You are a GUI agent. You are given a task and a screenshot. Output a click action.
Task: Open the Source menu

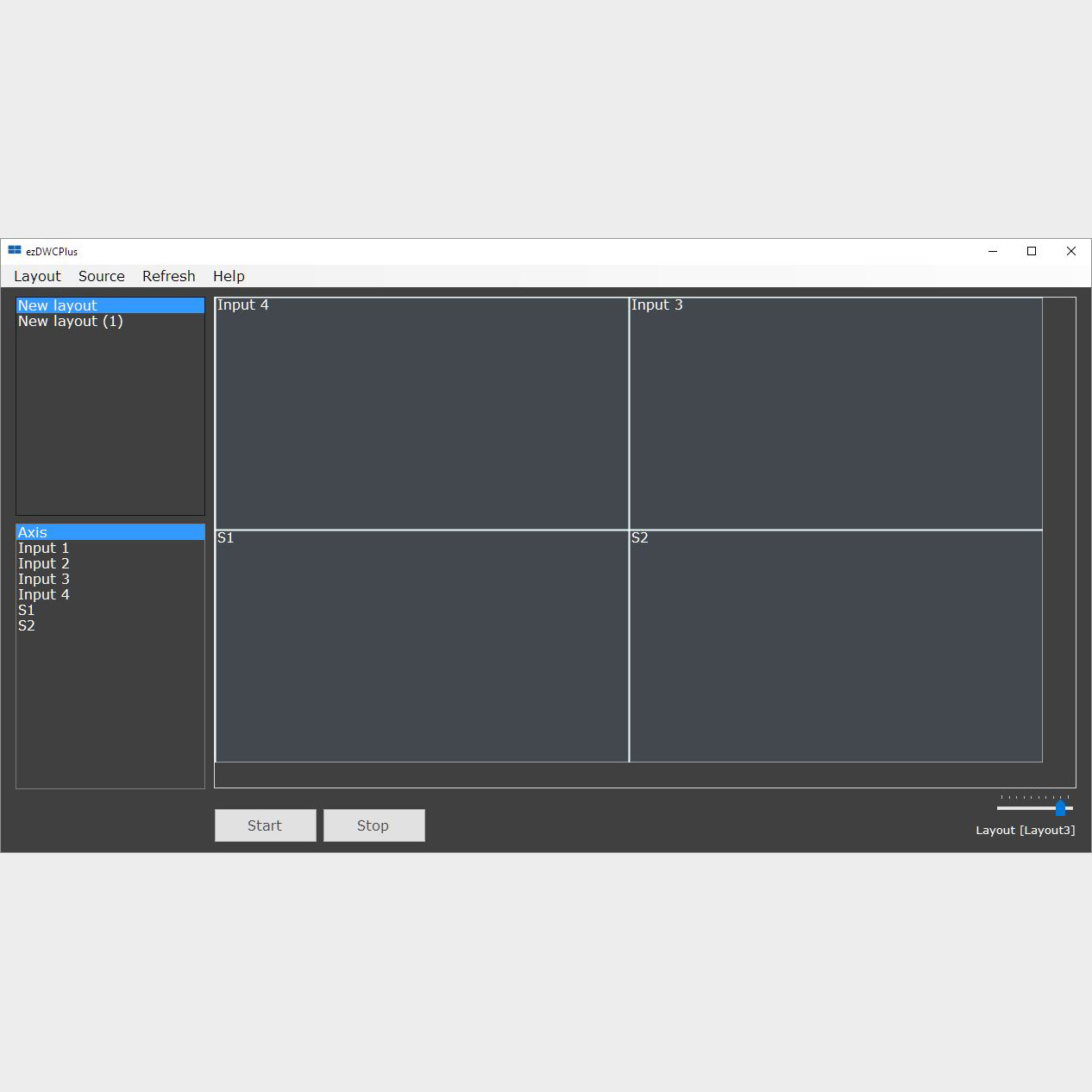102,276
